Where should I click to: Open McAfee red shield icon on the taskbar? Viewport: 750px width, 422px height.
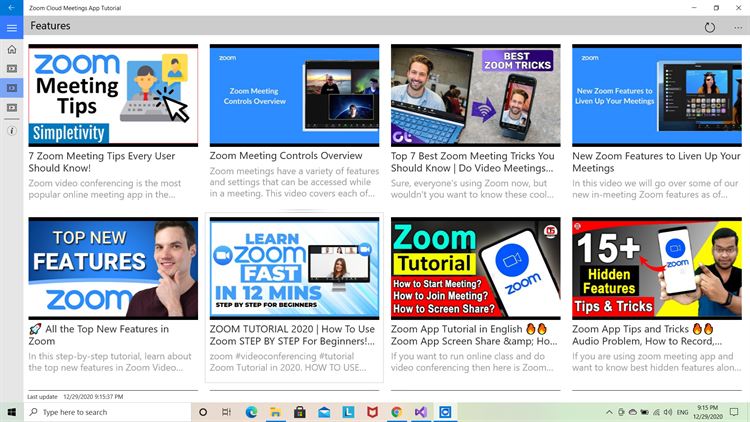click(372, 412)
